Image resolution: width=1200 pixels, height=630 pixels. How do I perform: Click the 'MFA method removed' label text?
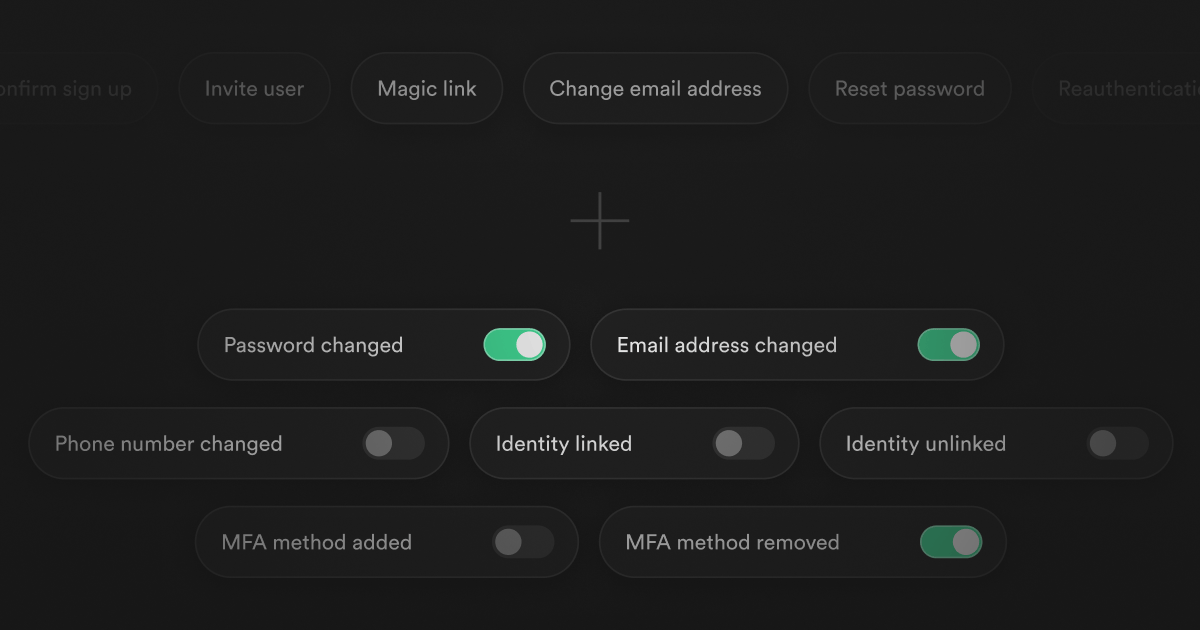tap(732, 542)
